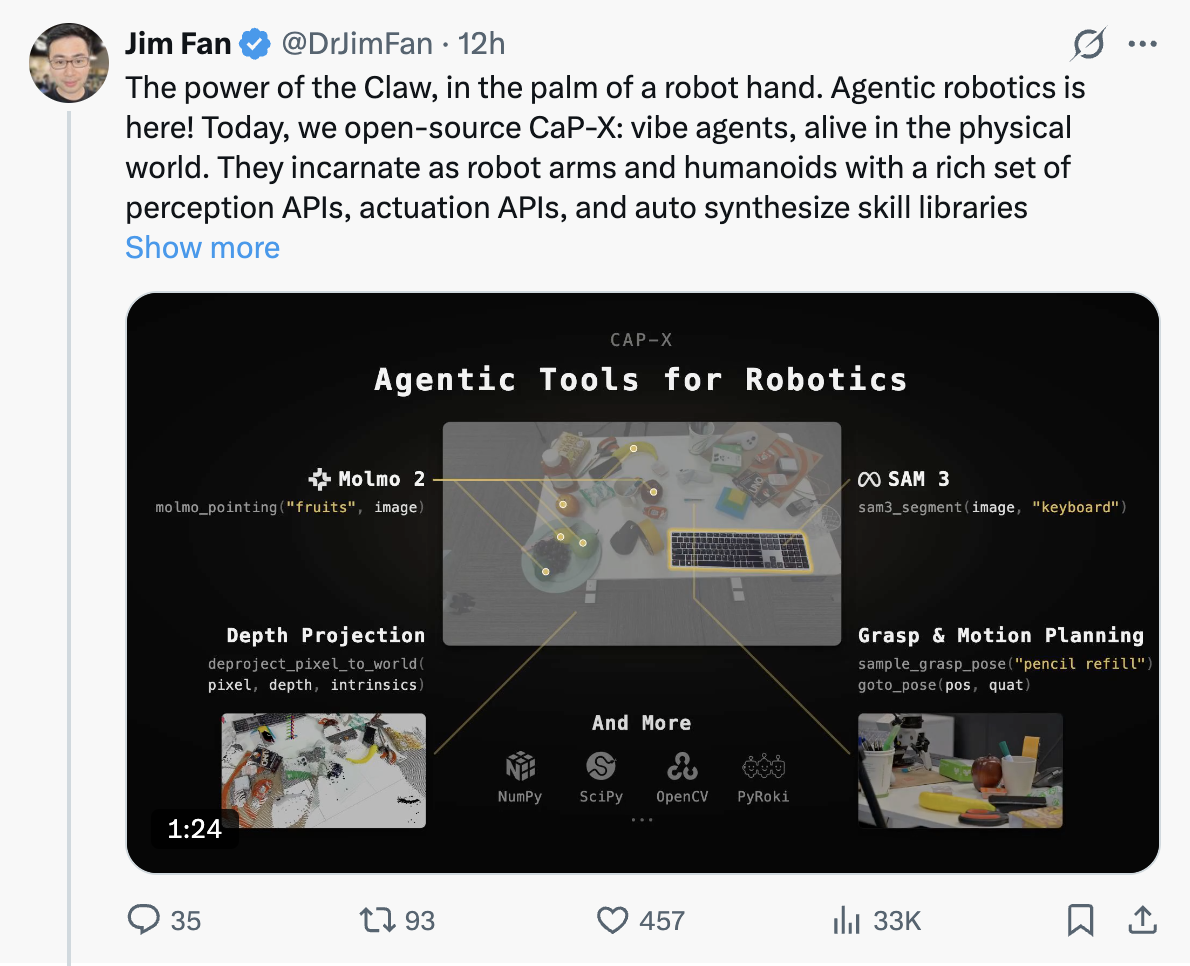The width and height of the screenshot is (1190, 966).
Task: Click the blue verified badge
Action: 256,44
